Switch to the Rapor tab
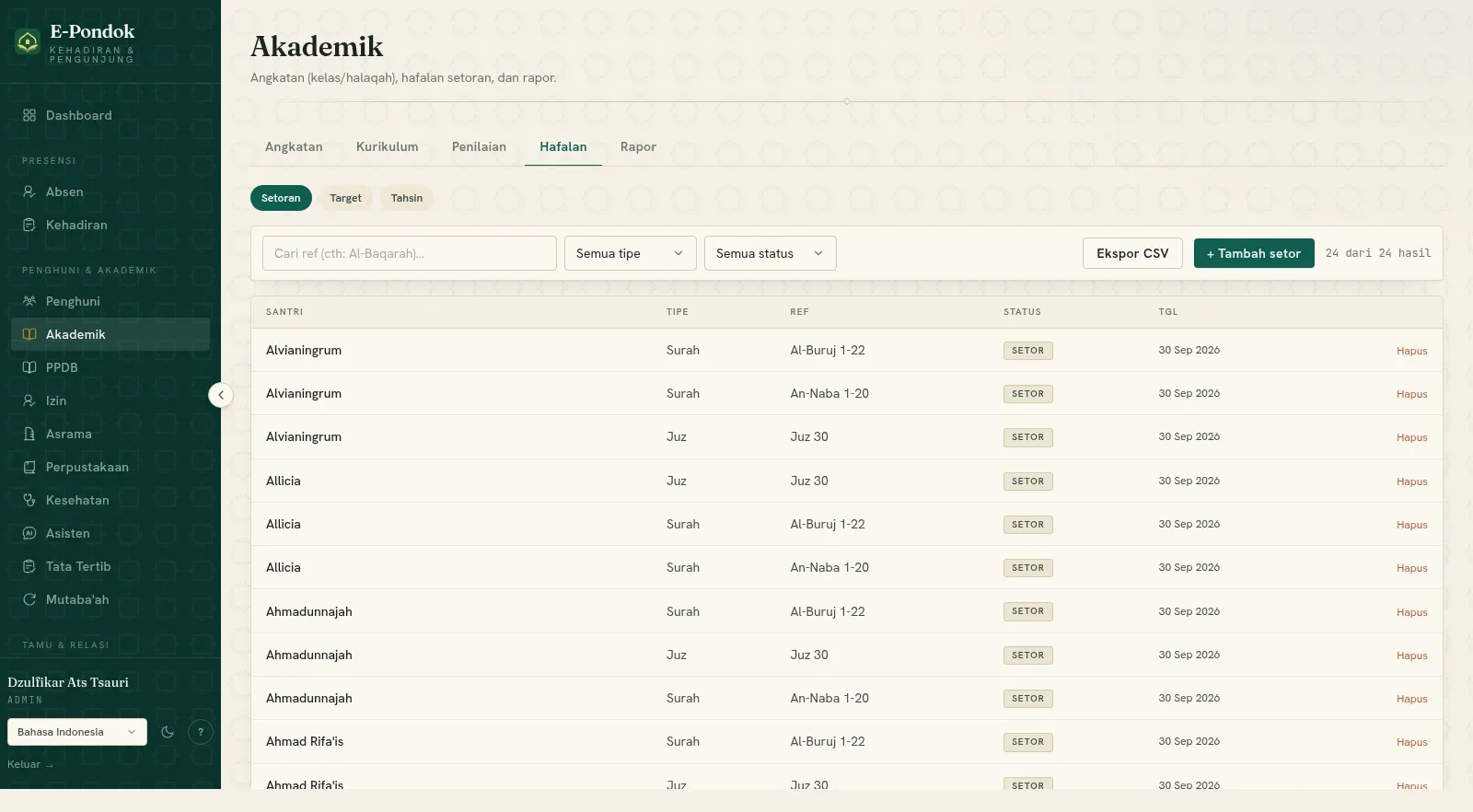The width and height of the screenshot is (1473, 812). click(638, 146)
